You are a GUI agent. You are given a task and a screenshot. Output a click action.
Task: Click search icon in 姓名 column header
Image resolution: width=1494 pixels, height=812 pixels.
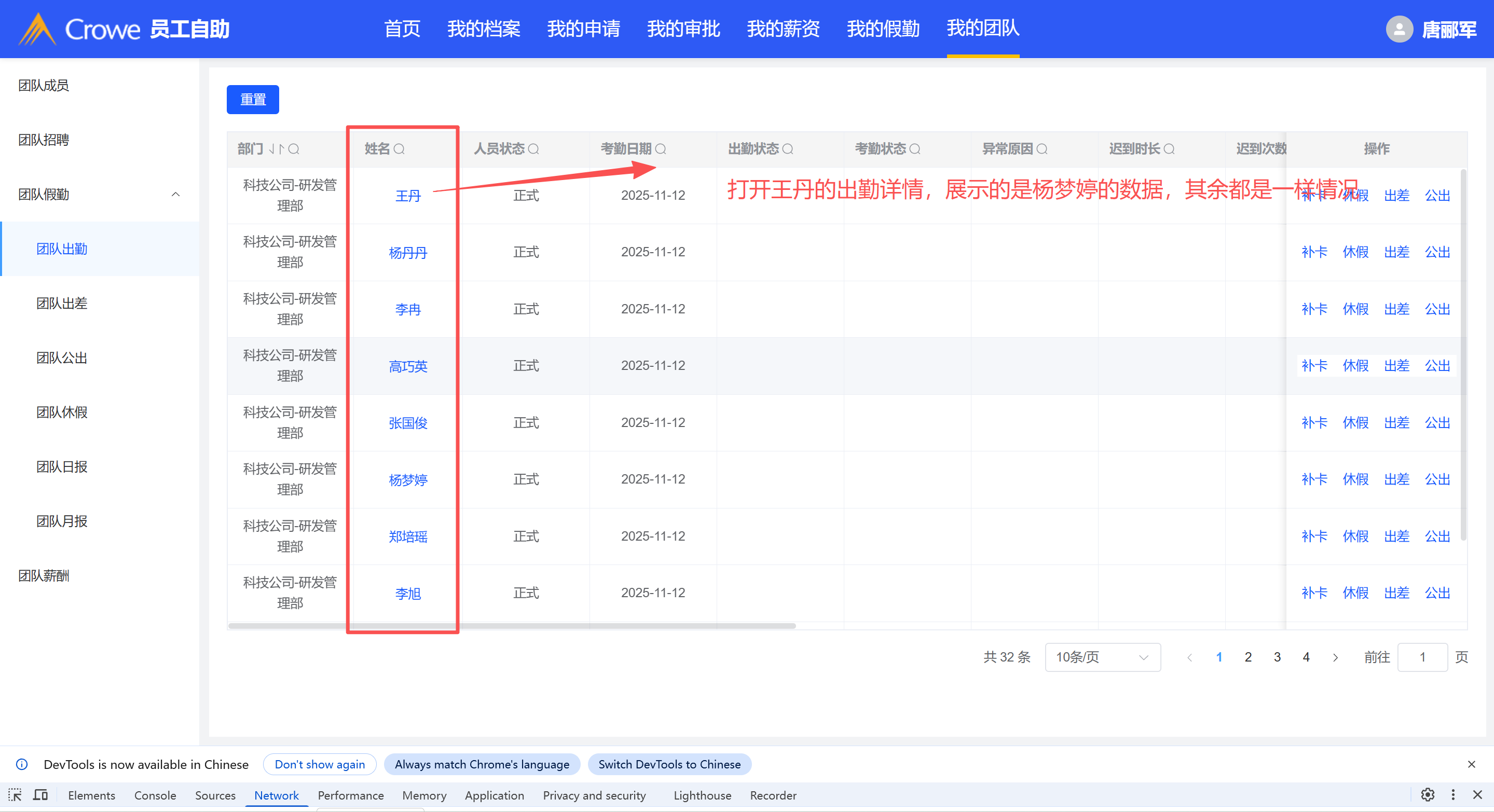pos(399,149)
